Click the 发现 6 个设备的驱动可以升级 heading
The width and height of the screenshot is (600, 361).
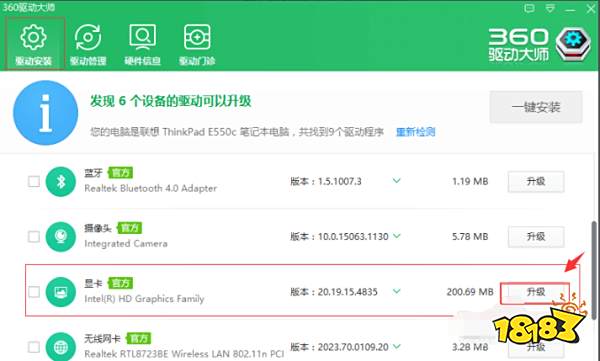pos(171,101)
